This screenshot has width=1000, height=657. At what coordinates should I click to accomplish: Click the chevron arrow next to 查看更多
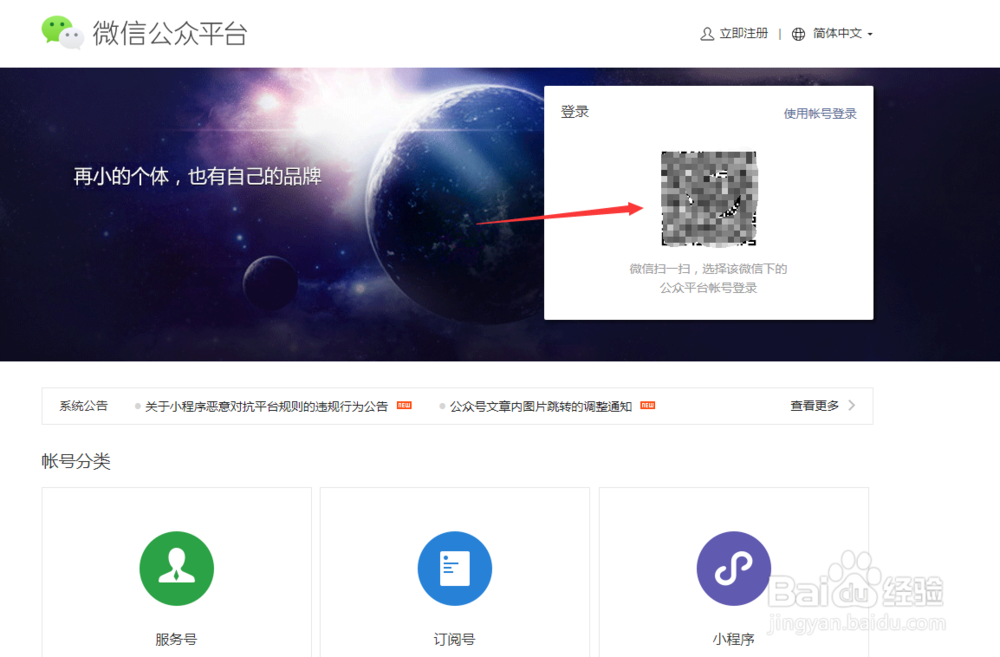(x=851, y=406)
